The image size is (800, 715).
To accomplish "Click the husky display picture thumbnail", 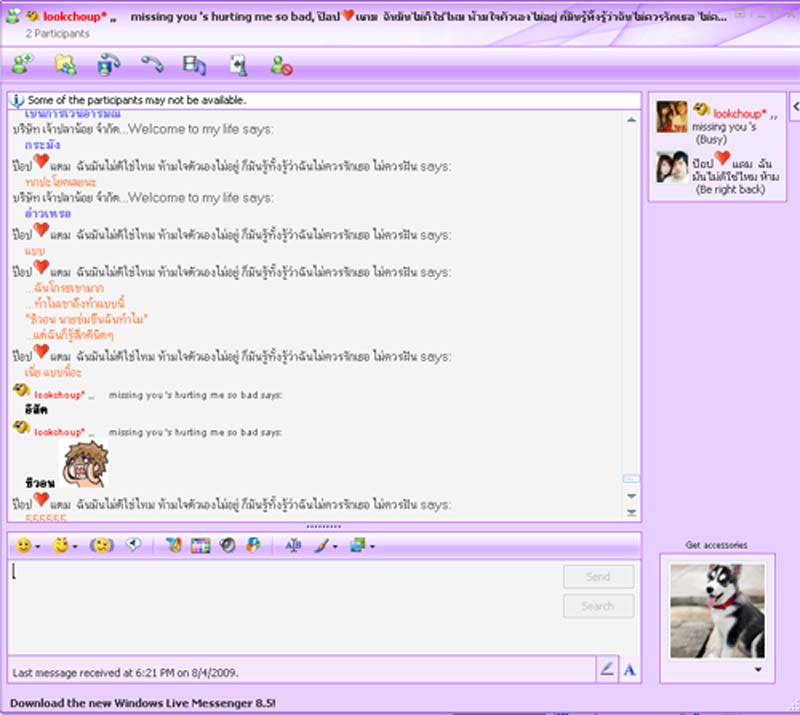I will tap(716, 610).
